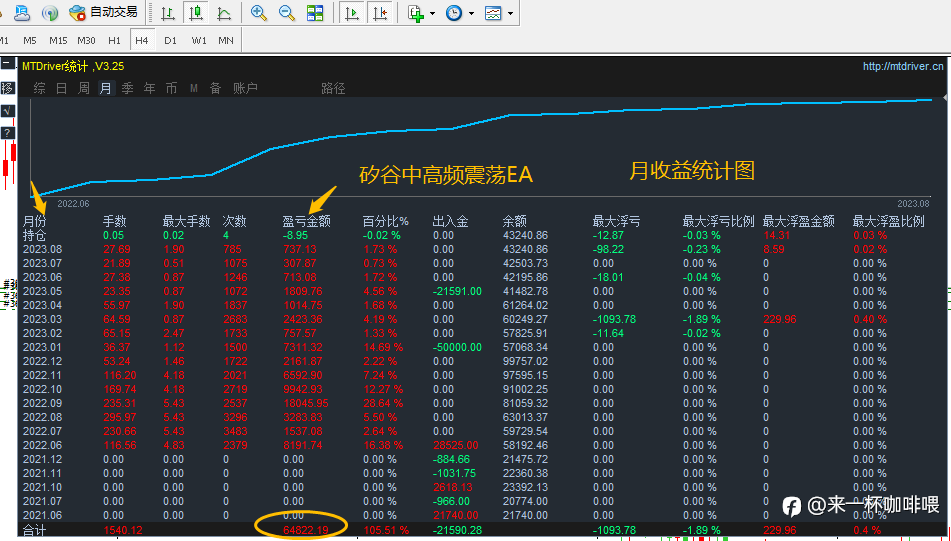Switch to candlestick chart mode
The width and height of the screenshot is (951, 541).
196,13
